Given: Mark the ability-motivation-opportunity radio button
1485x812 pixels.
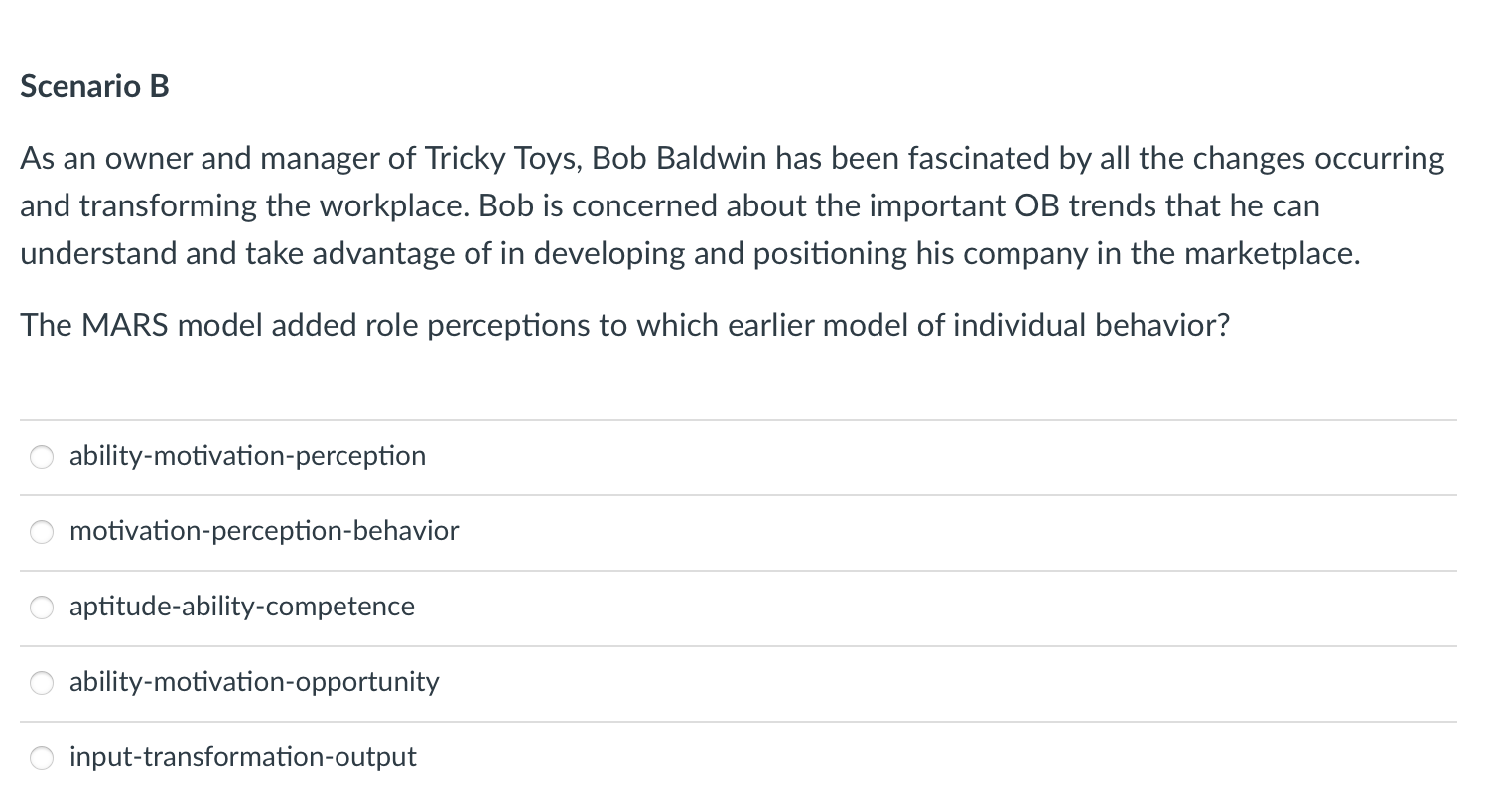Looking at the screenshot, I should point(42,683).
